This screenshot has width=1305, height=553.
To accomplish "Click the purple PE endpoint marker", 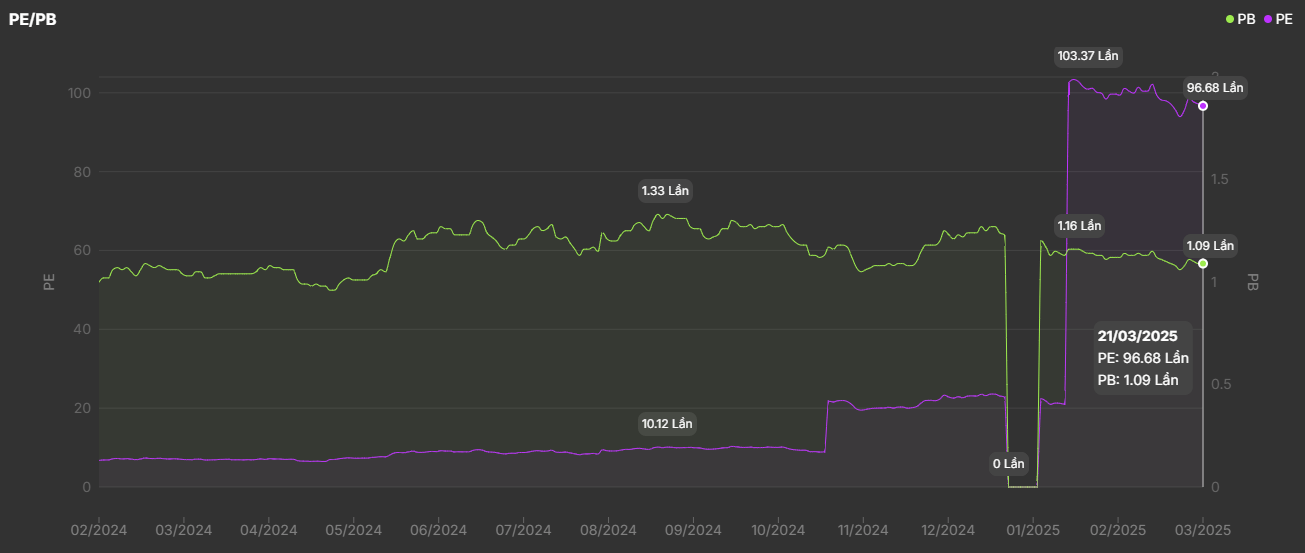I will point(1203,106).
